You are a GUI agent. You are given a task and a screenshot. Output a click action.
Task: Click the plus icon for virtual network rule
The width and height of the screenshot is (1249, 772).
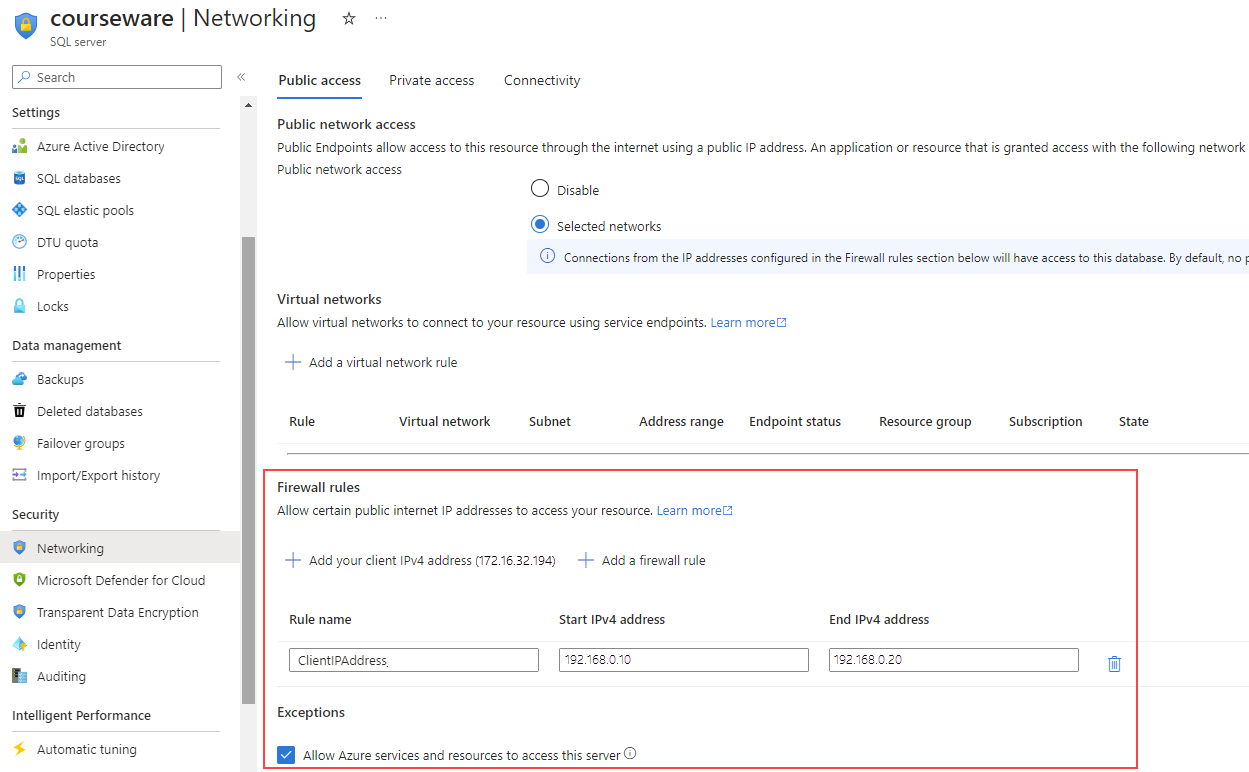point(293,362)
